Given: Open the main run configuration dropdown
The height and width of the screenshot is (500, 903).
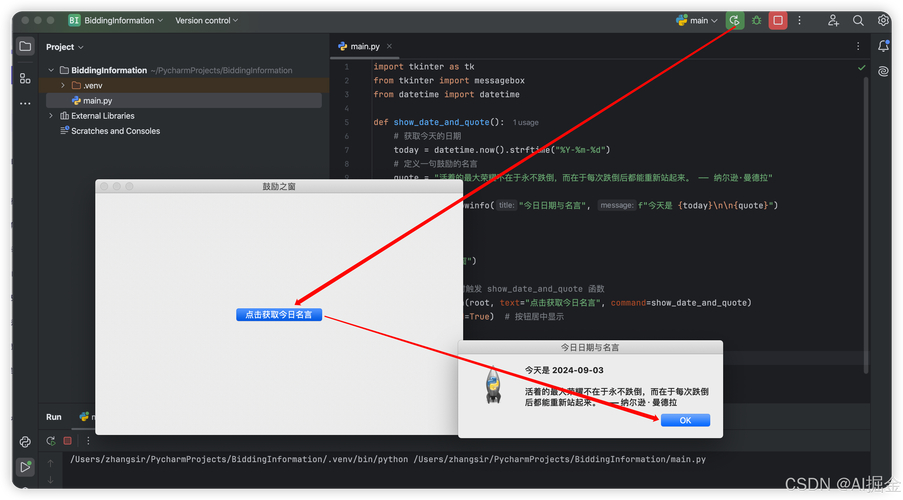Looking at the screenshot, I should 697,20.
